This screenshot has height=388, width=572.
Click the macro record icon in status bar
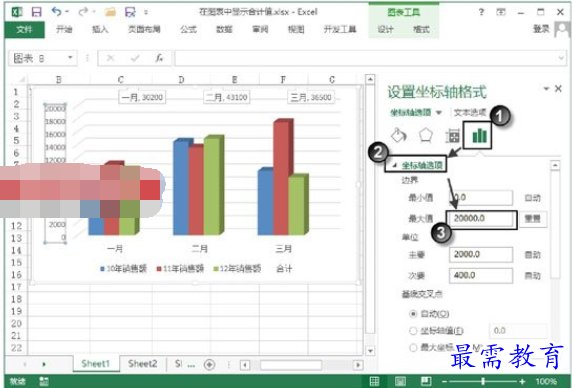[x=44, y=381]
